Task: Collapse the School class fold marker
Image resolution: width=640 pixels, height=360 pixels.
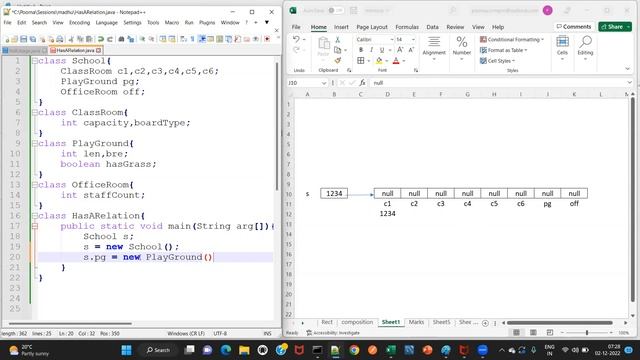Action: 35,61
